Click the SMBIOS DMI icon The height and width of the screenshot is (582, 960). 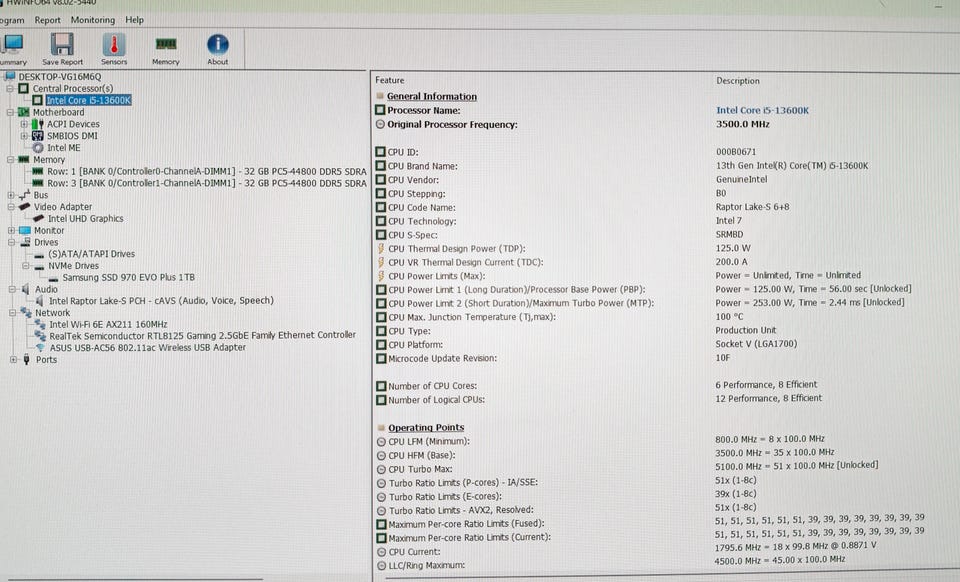click(37, 136)
